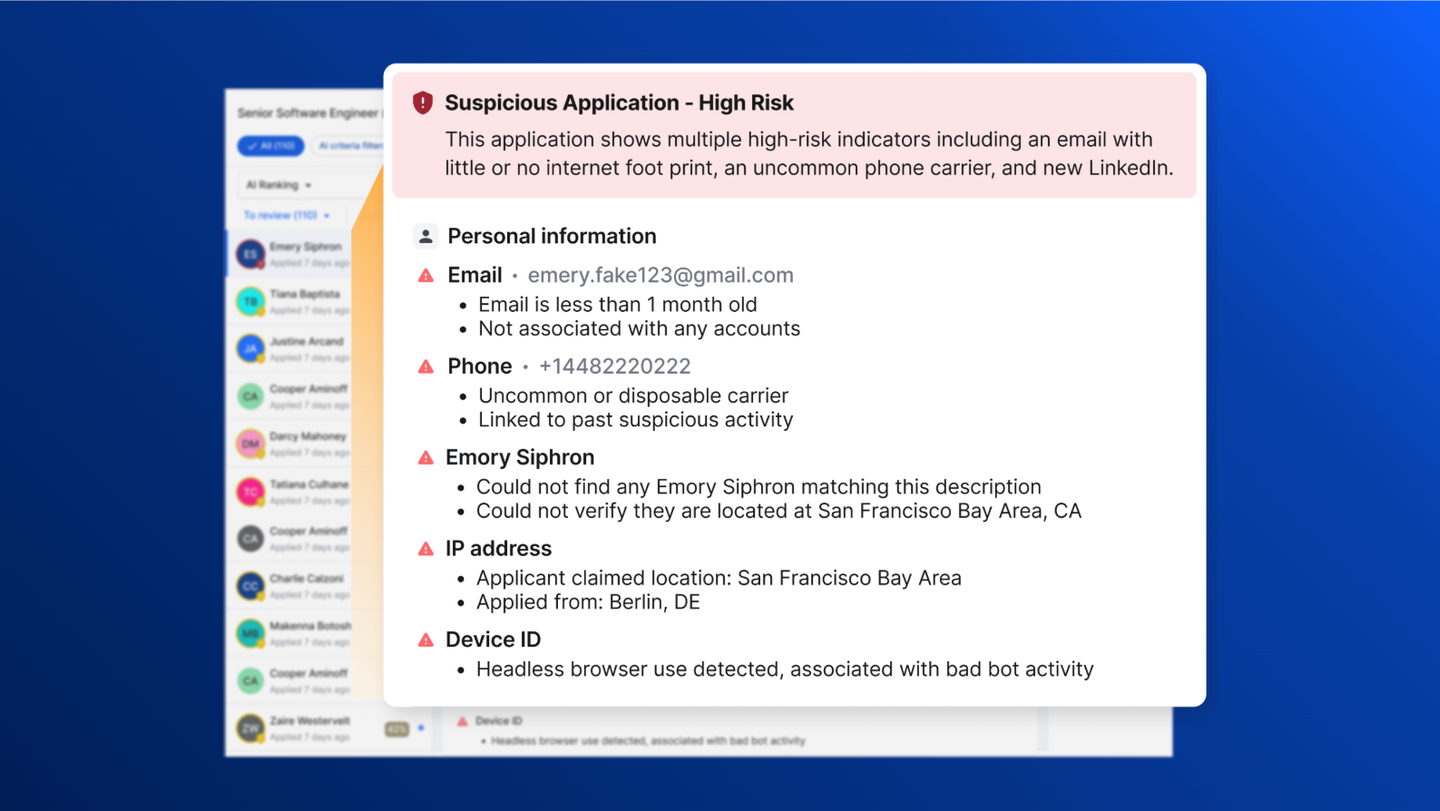Click the IP address section heading

[498, 548]
